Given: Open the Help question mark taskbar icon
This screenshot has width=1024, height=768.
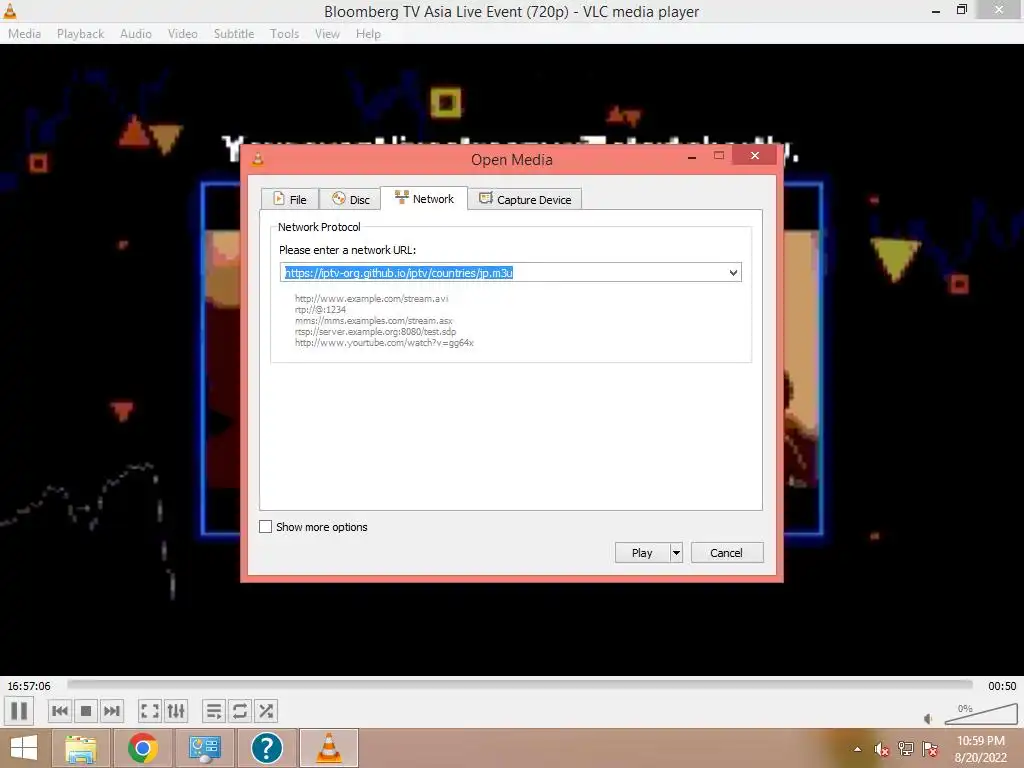Looking at the screenshot, I should pyautogui.click(x=266, y=748).
